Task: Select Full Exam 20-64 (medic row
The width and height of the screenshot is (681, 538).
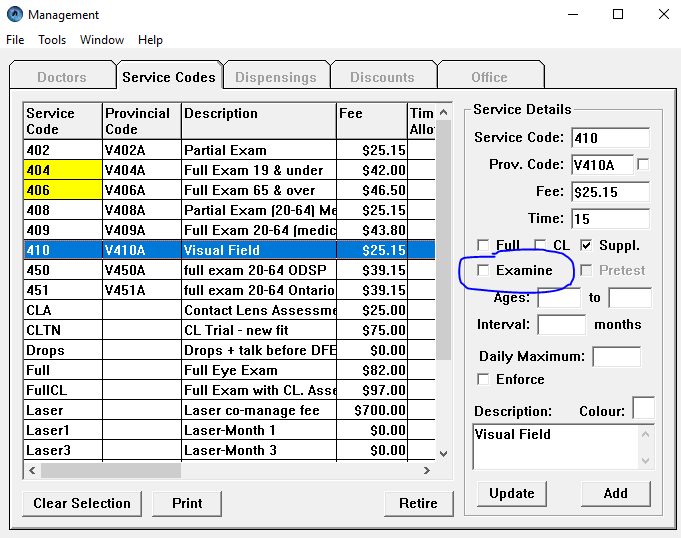Action: click(x=229, y=230)
